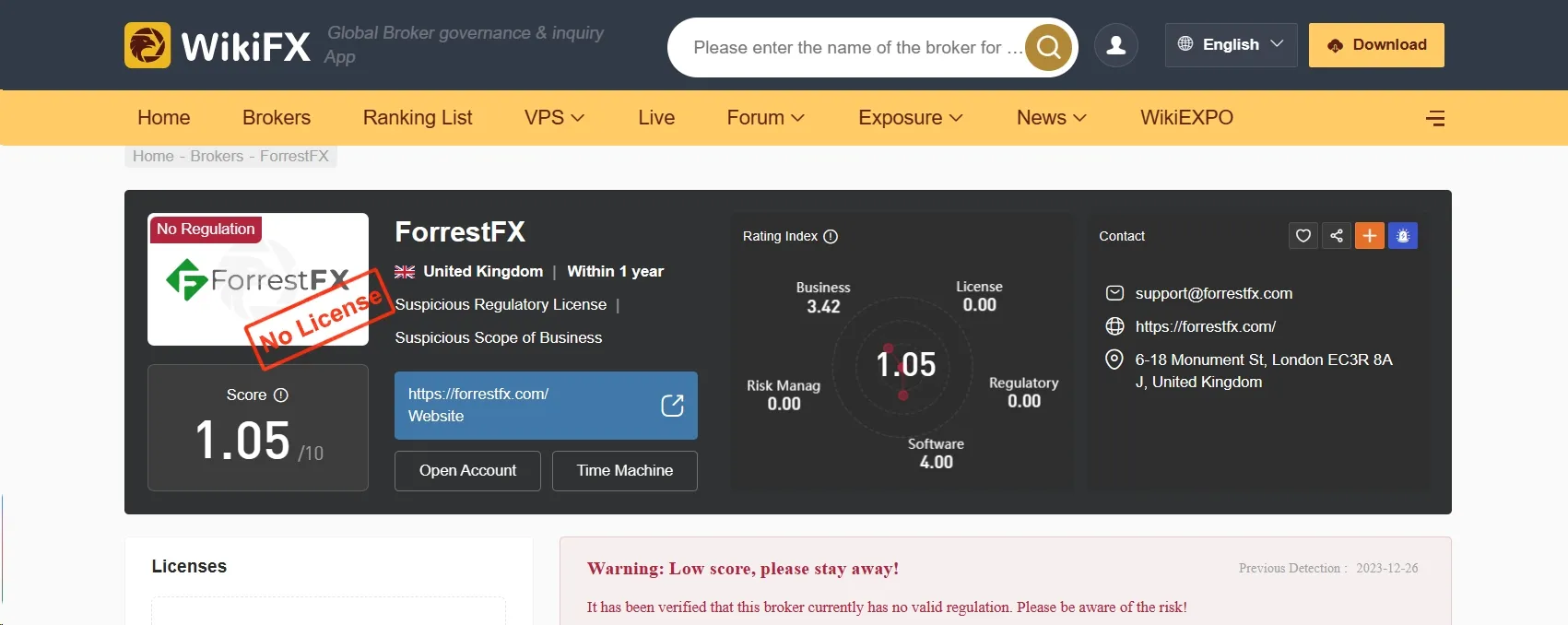Click the orange plus compare icon
This screenshot has height=625, width=1568.
click(x=1370, y=236)
